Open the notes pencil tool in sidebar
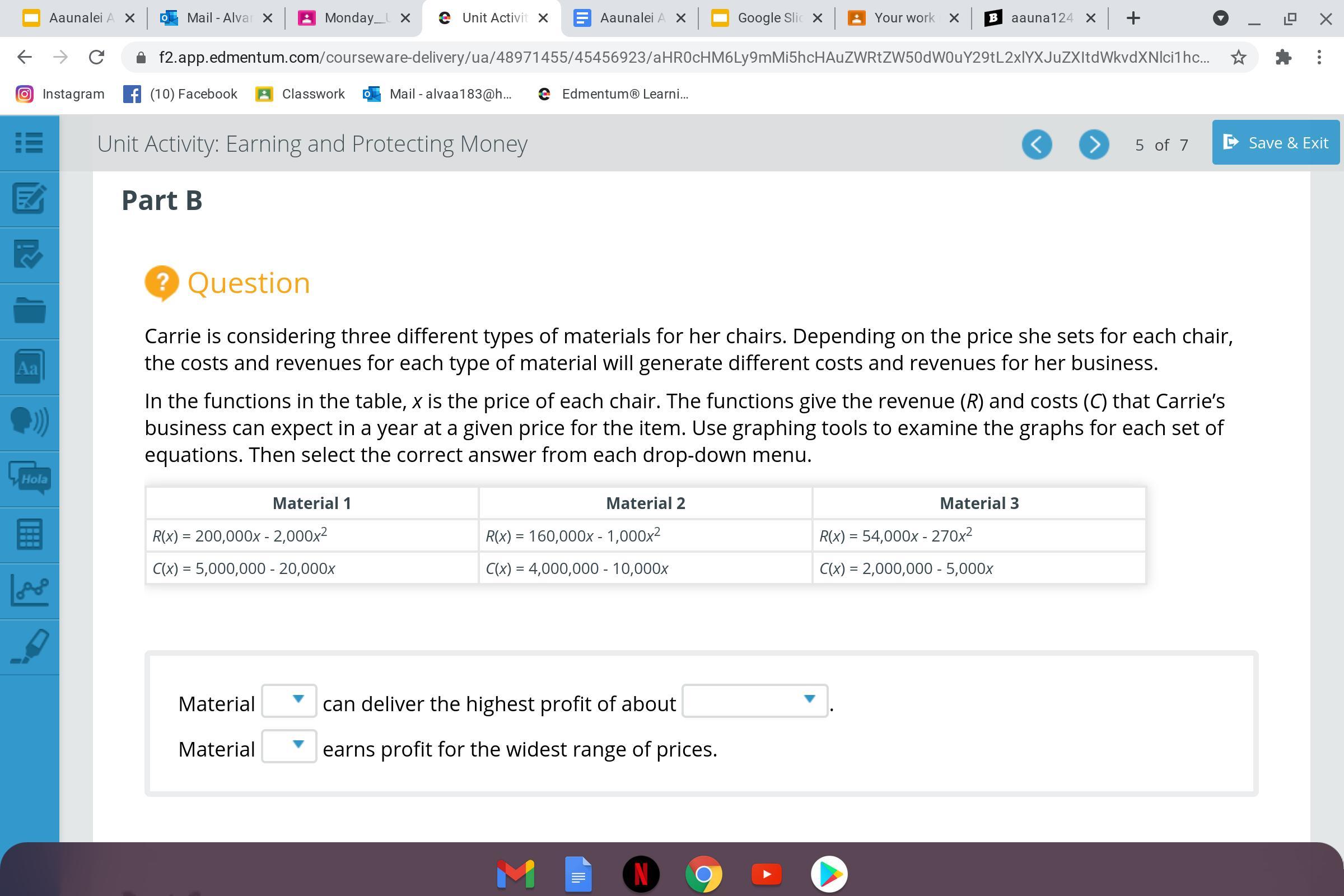This screenshot has height=896, width=1344. (29, 198)
